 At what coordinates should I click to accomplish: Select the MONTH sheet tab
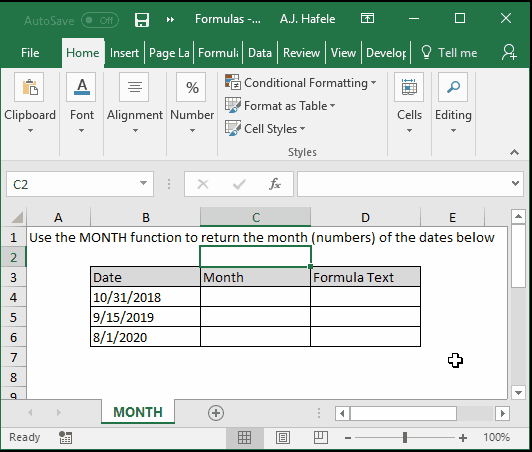138,412
